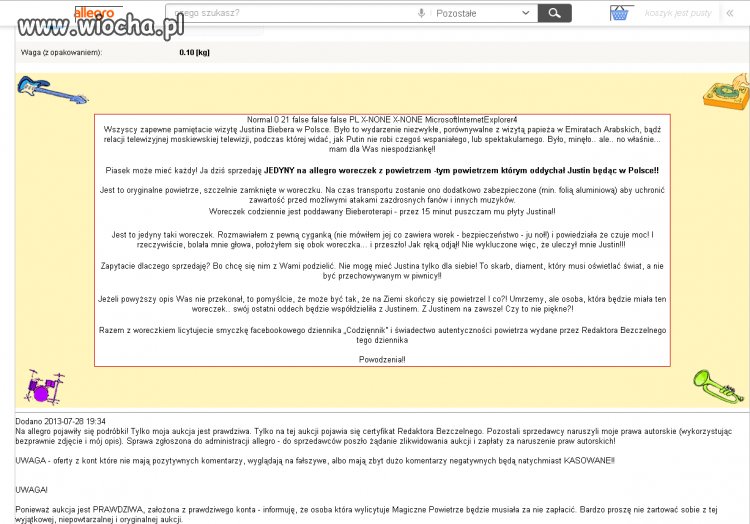
Task: Click the allegro logo
Action: coord(95,13)
